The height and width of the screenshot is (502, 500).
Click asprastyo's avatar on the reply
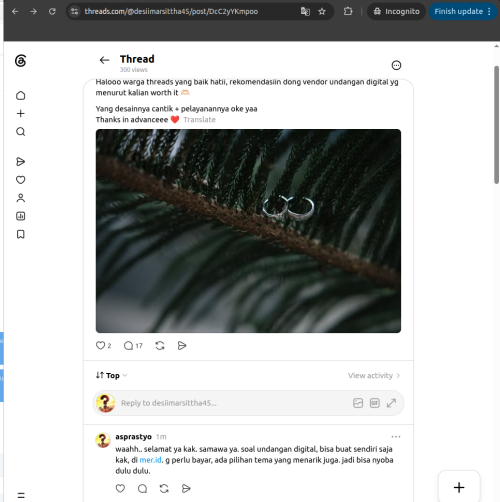coord(103,440)
